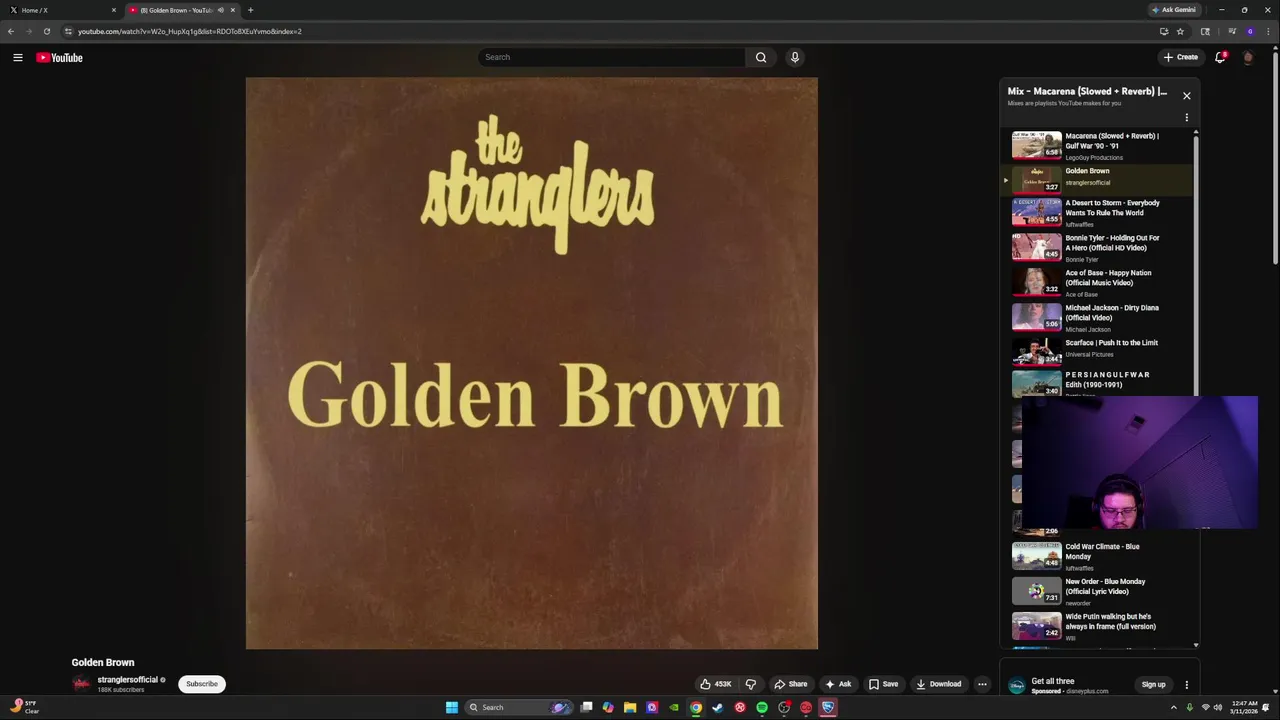
Task: Bookmark this page with star icon
Action: pyautogui.click(x=1180, y=31)
